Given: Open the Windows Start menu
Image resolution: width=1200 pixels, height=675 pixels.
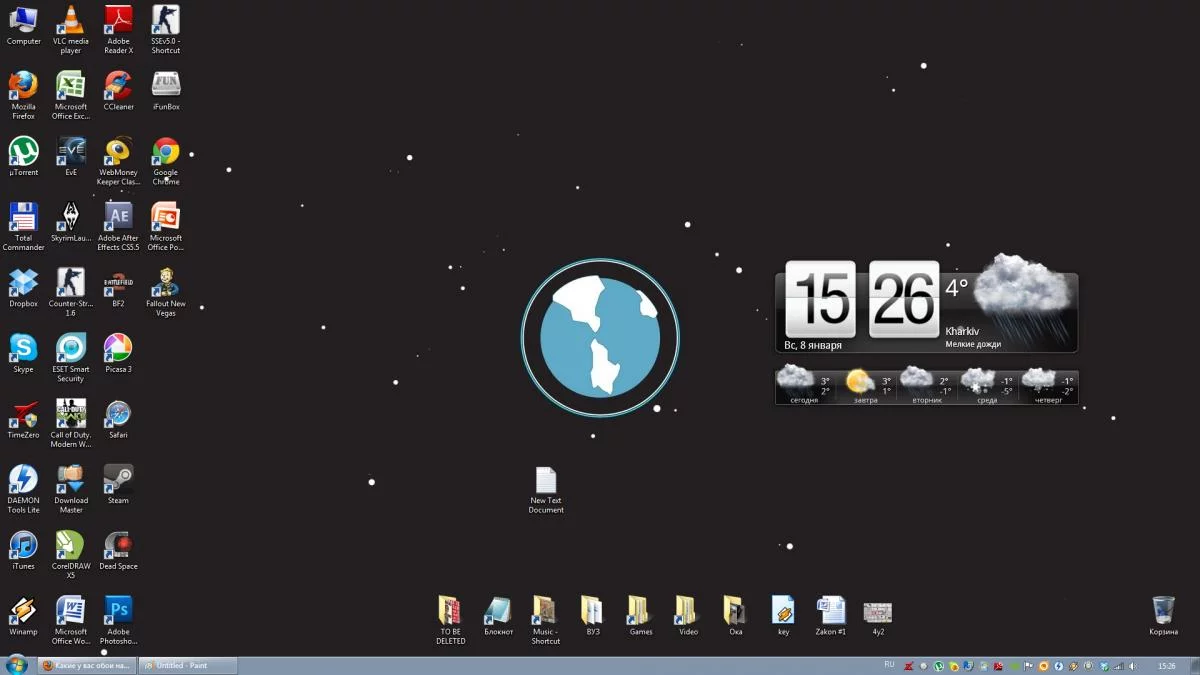Looking at the screenshot, I should pos(17,665).
